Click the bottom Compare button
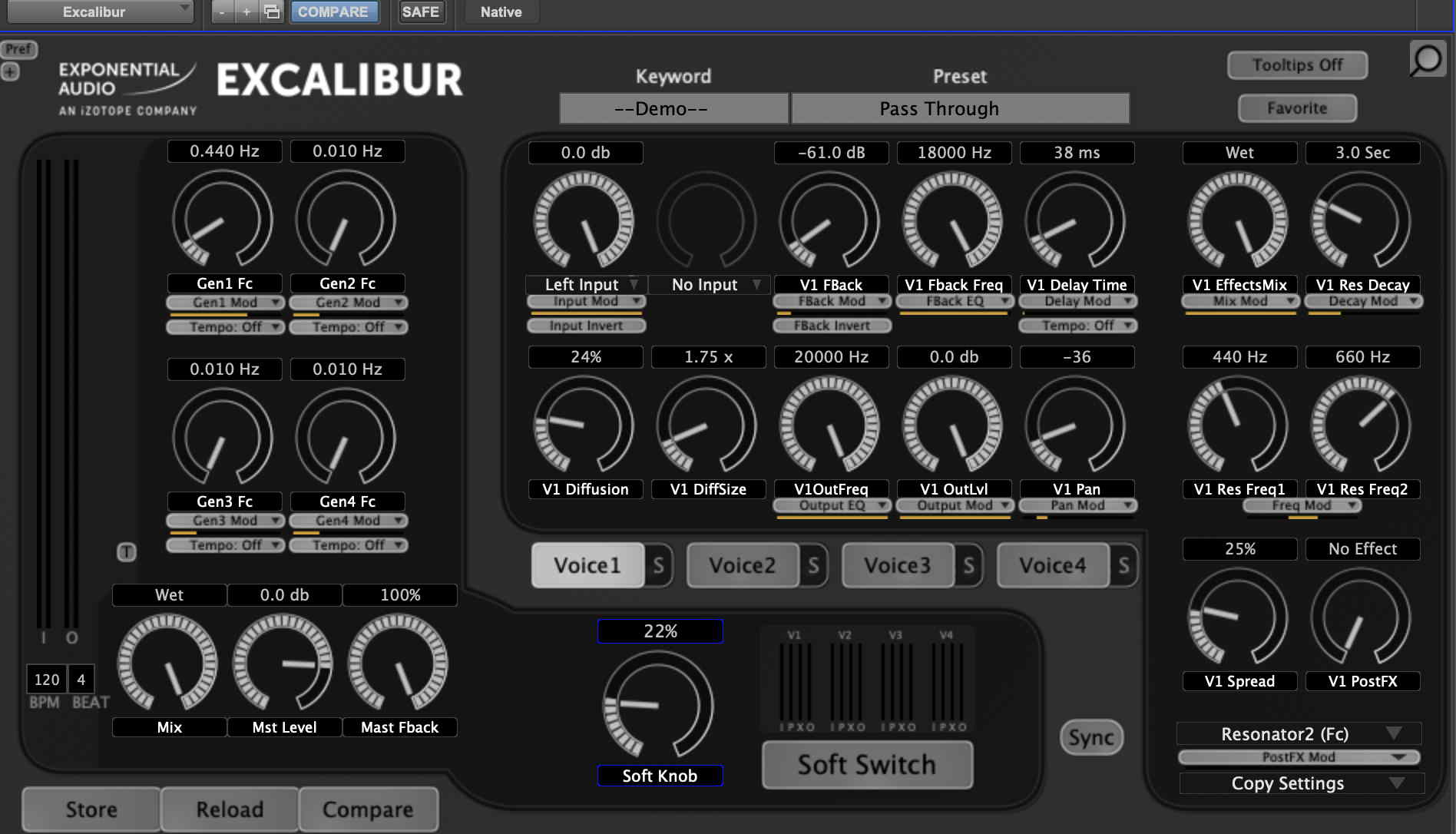The height and width of the screenshot is (834, 1456). (368, 809)
